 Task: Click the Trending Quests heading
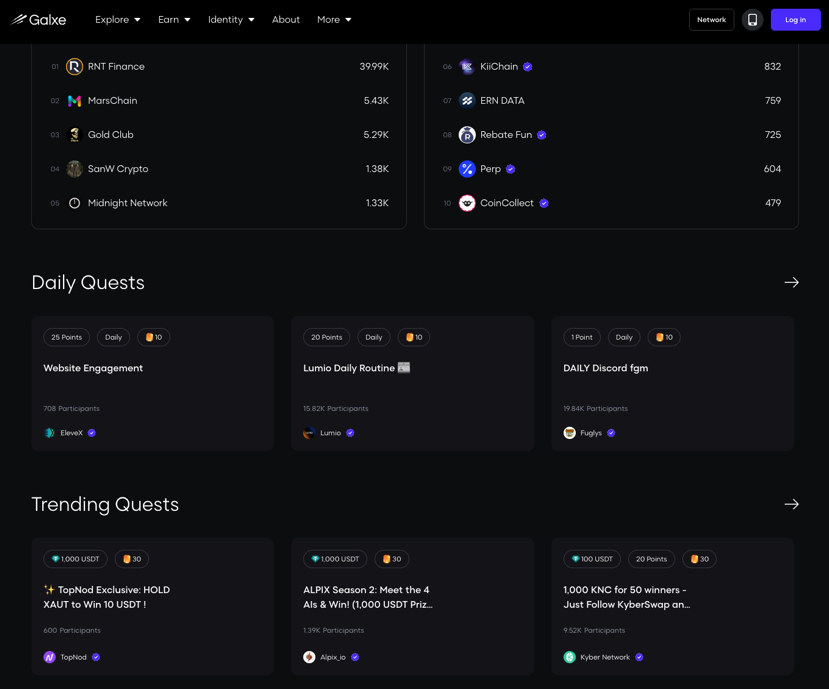105,504
